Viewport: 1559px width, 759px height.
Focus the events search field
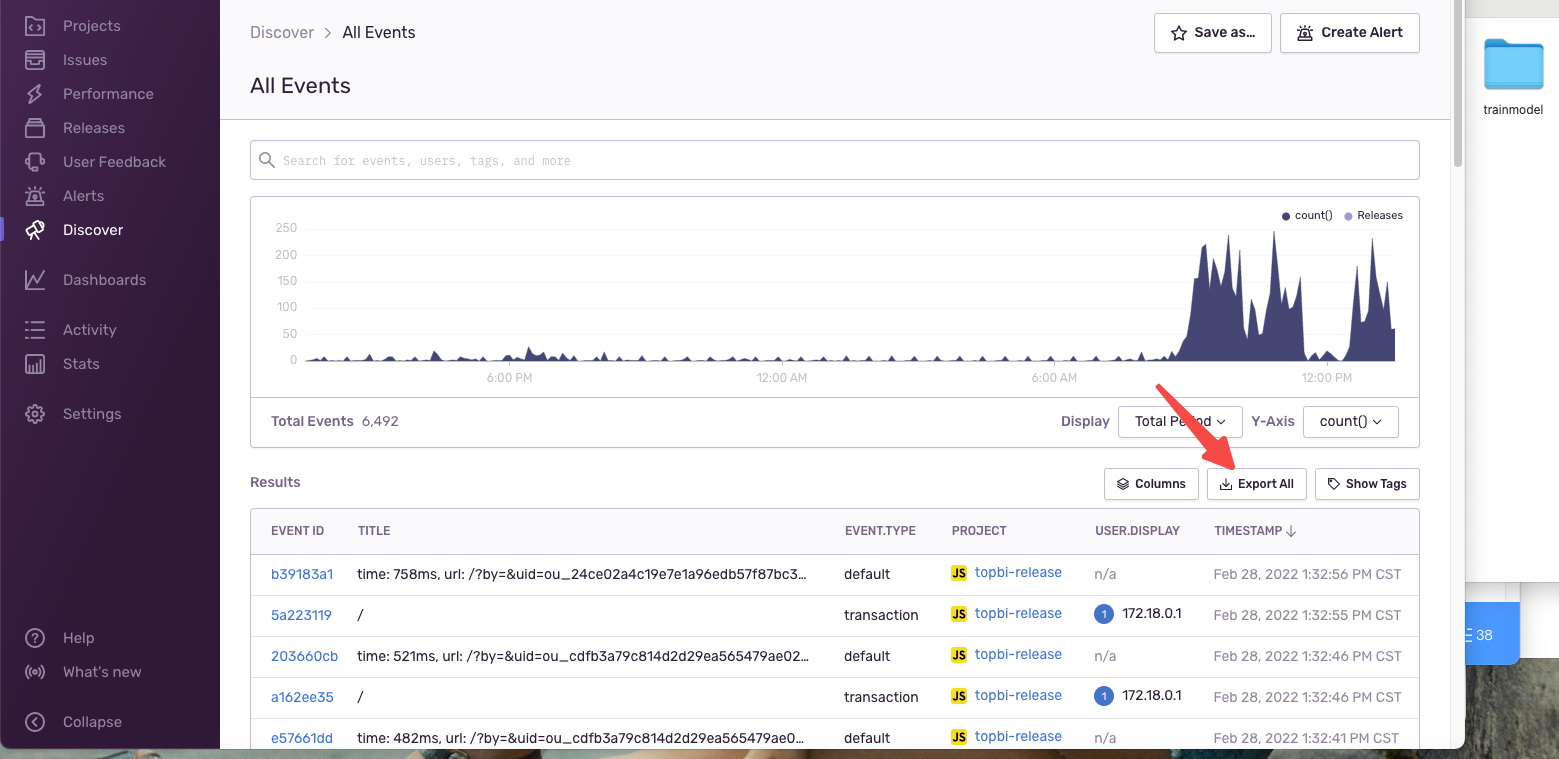pyautogui.click(x=834, y=160)
